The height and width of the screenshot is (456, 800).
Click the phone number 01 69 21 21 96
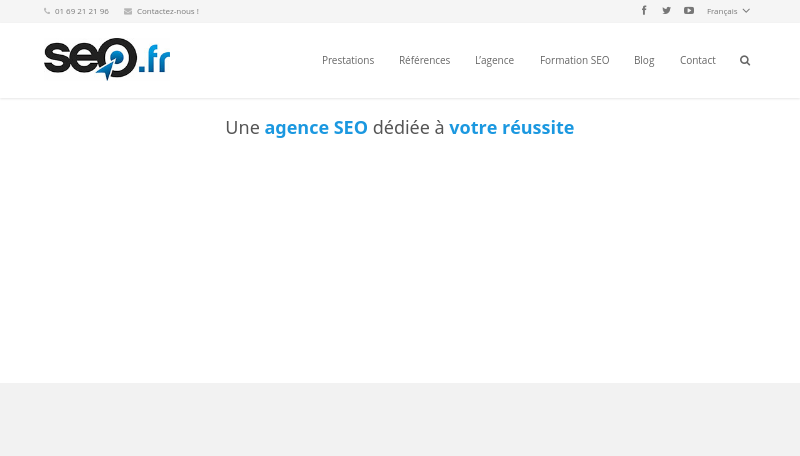tap(82, 11)
